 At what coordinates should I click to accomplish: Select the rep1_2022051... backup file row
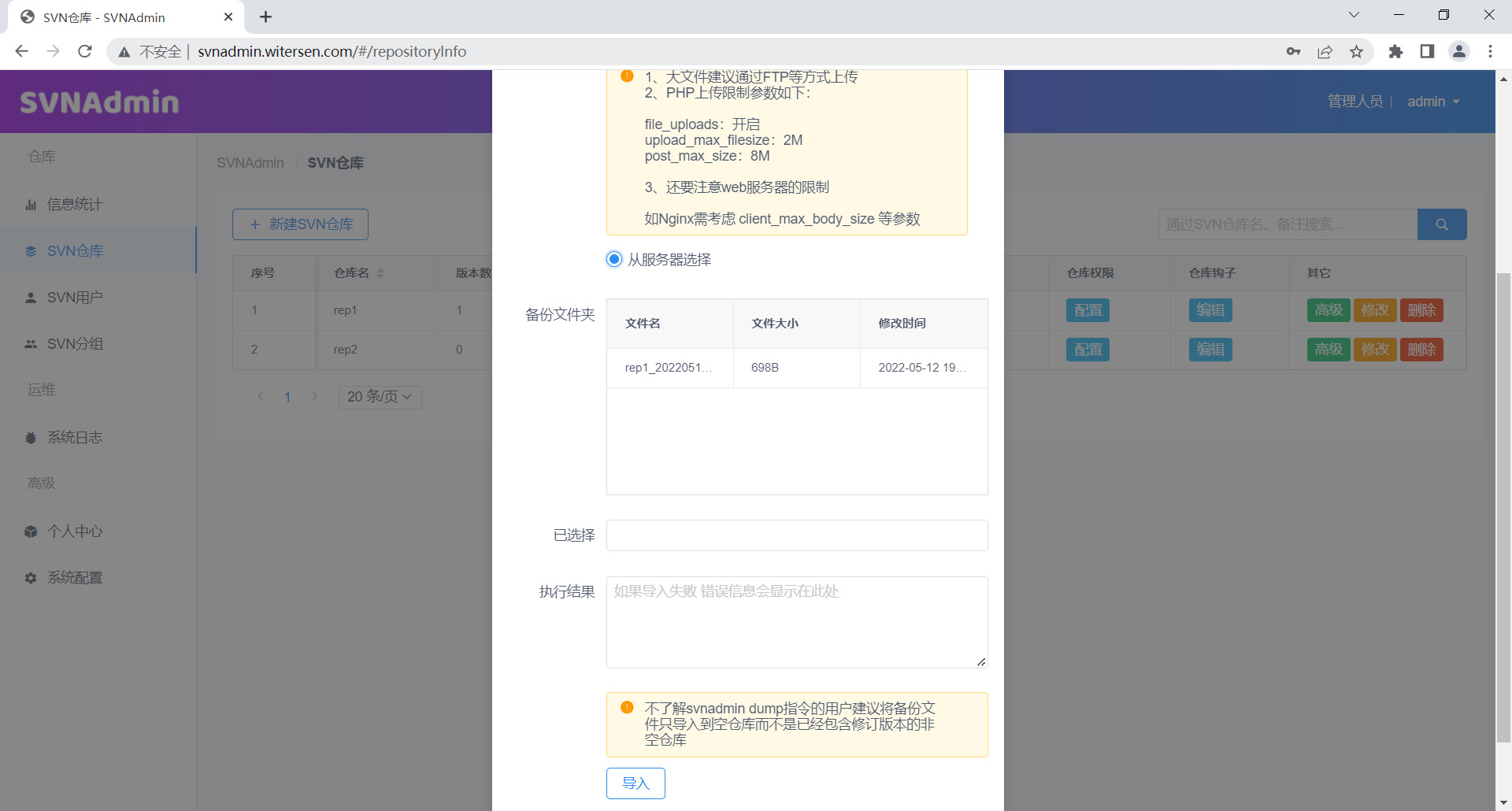point(797,368)
